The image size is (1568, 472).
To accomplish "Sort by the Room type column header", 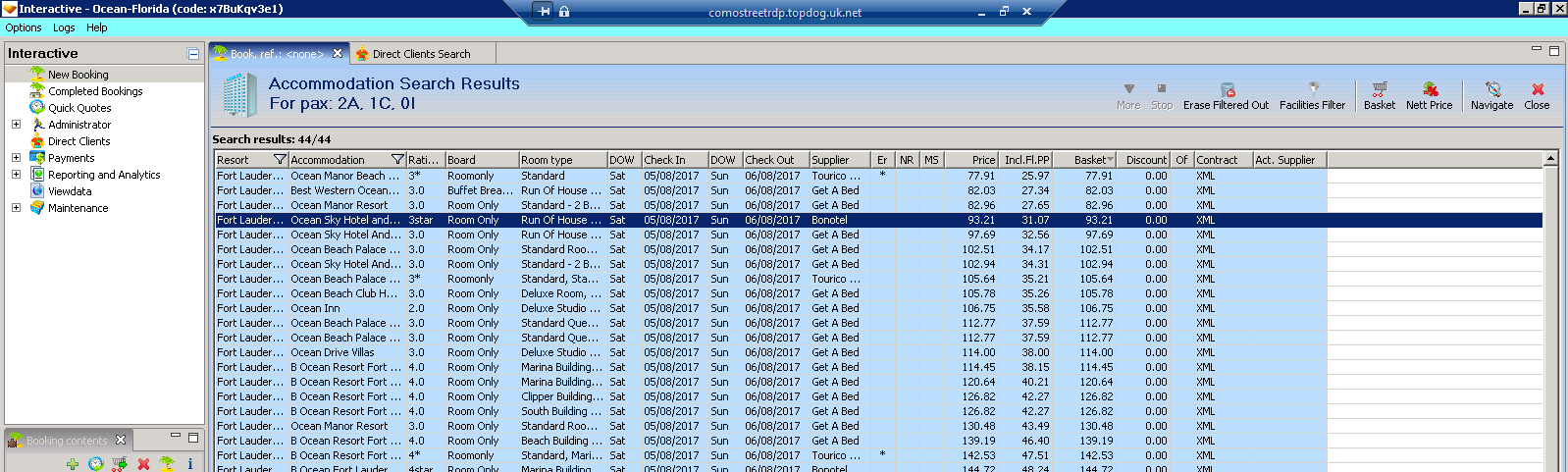I will (562, 160).
